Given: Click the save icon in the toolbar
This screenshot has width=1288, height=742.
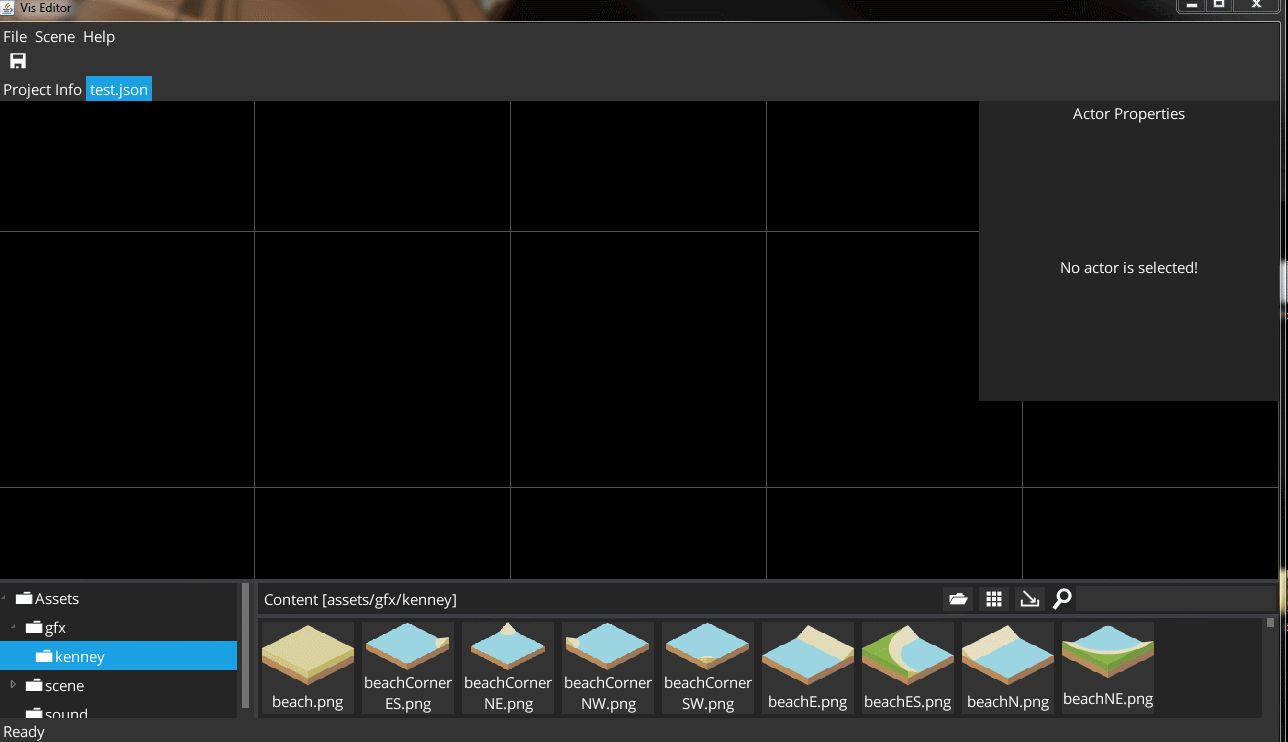Looking at the screenshot, I should click(18, 61).
